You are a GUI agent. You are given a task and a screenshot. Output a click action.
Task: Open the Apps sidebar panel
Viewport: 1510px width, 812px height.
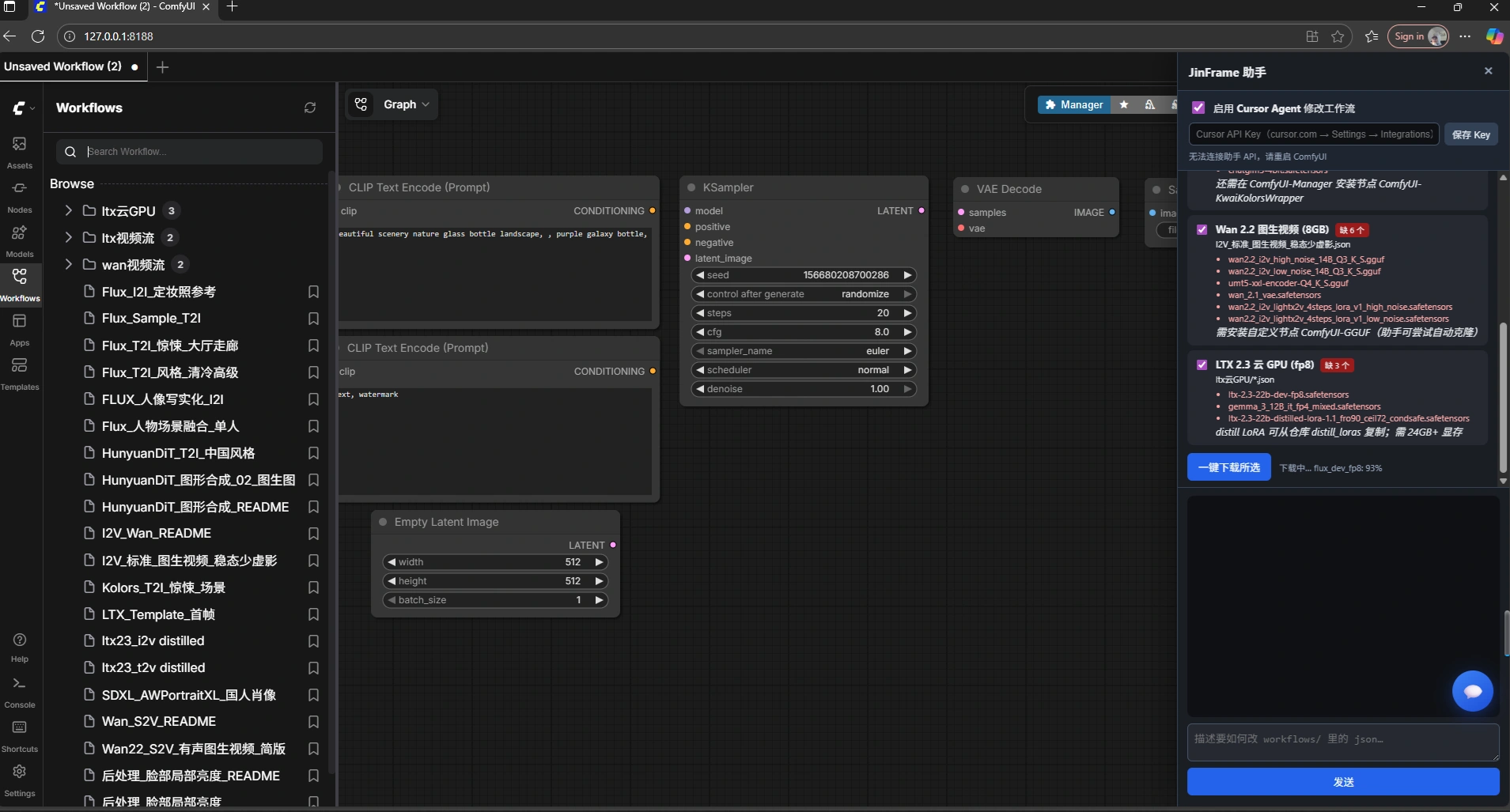click(x=20, y=329)
